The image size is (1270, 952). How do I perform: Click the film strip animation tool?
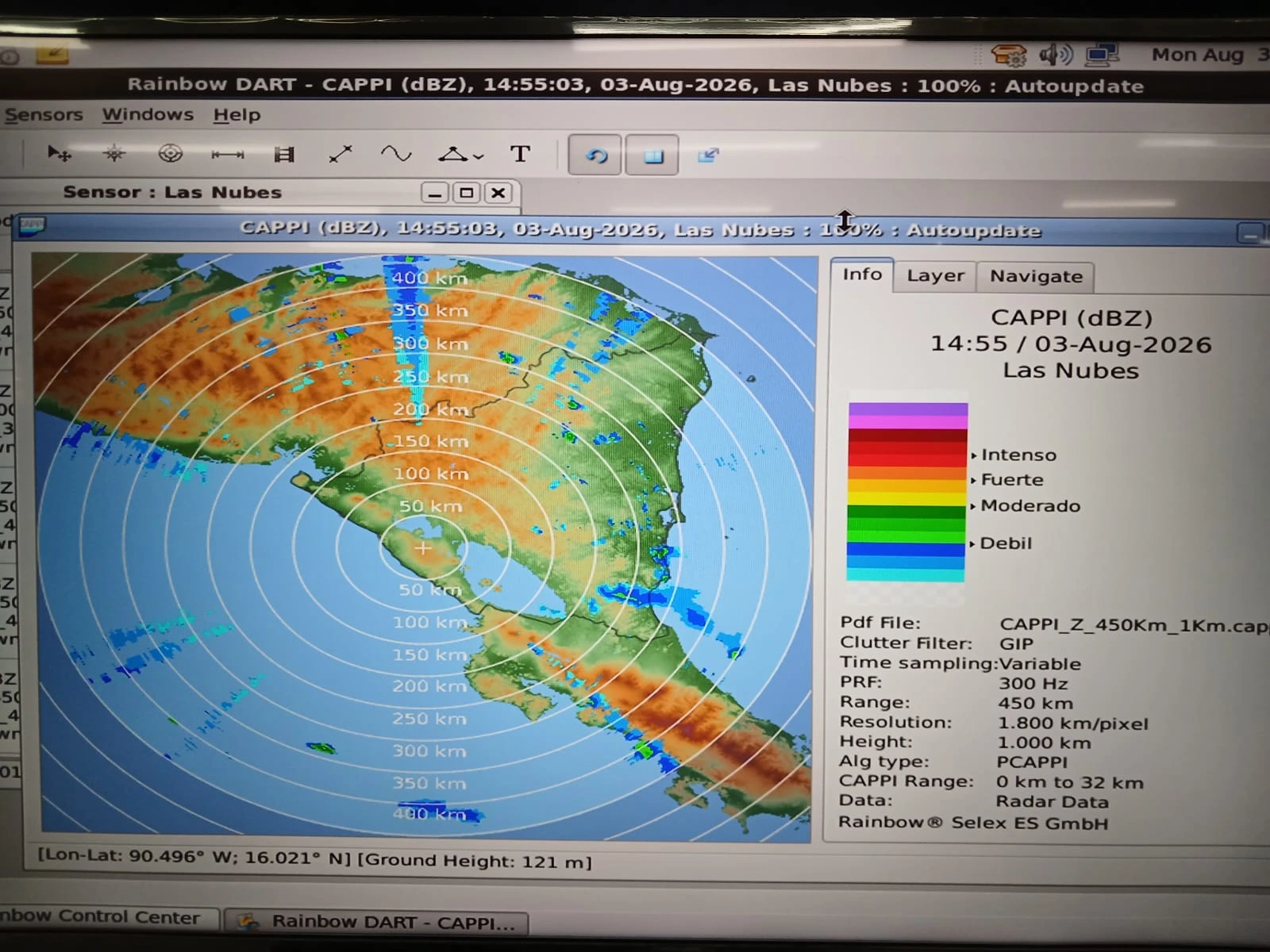click(x=284, y=154)
